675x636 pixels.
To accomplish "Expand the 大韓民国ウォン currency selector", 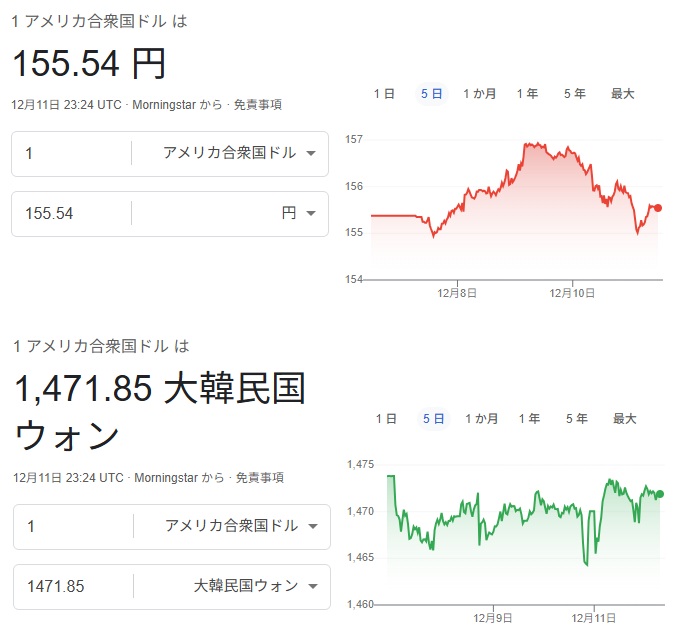I will (x=255, y=586).
